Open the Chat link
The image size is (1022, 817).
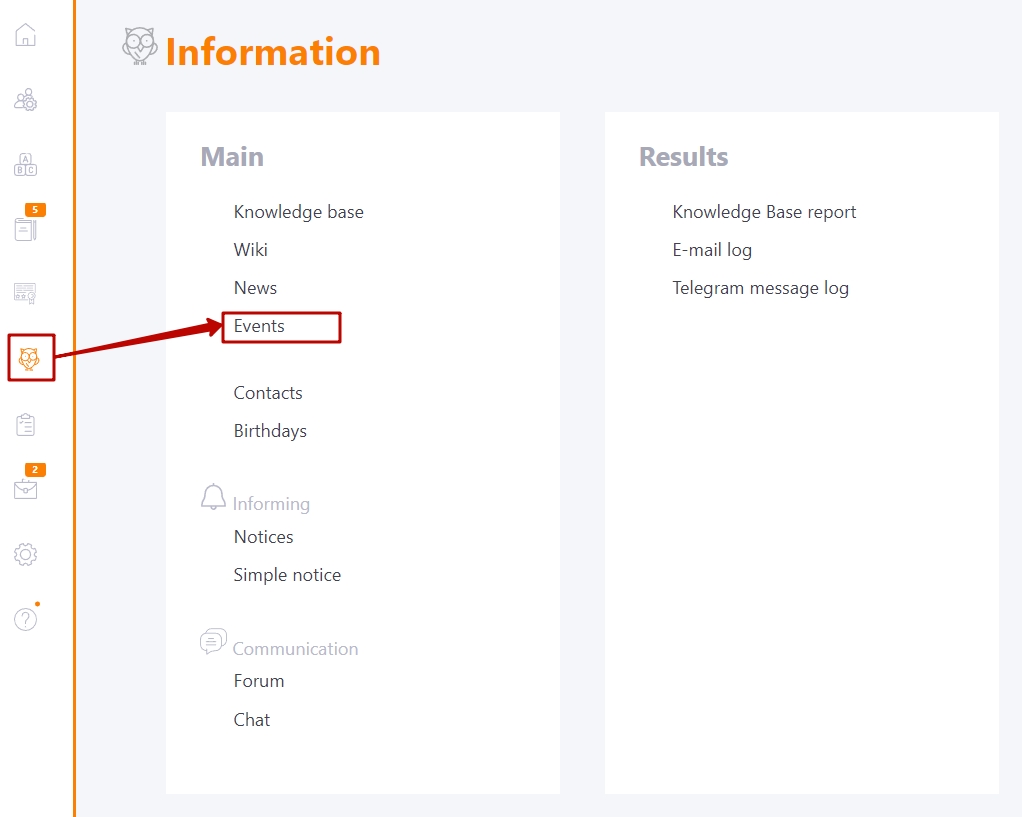[252, 719]
